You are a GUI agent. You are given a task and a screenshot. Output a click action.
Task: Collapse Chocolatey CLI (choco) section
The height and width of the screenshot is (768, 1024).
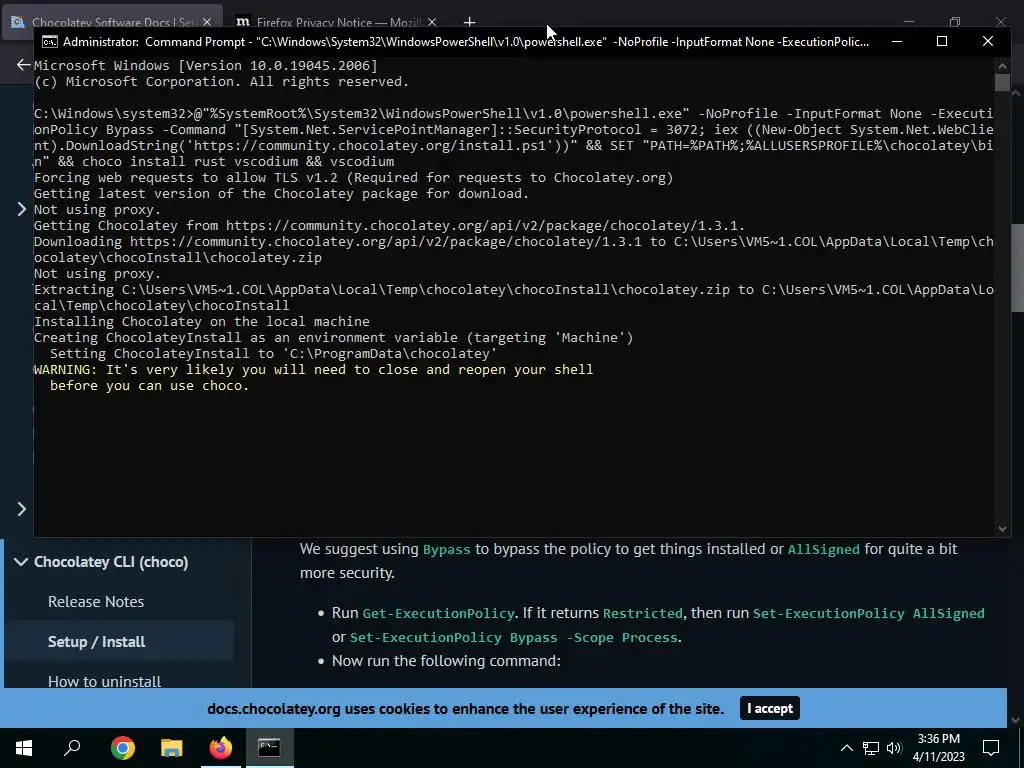coord(20,562)
